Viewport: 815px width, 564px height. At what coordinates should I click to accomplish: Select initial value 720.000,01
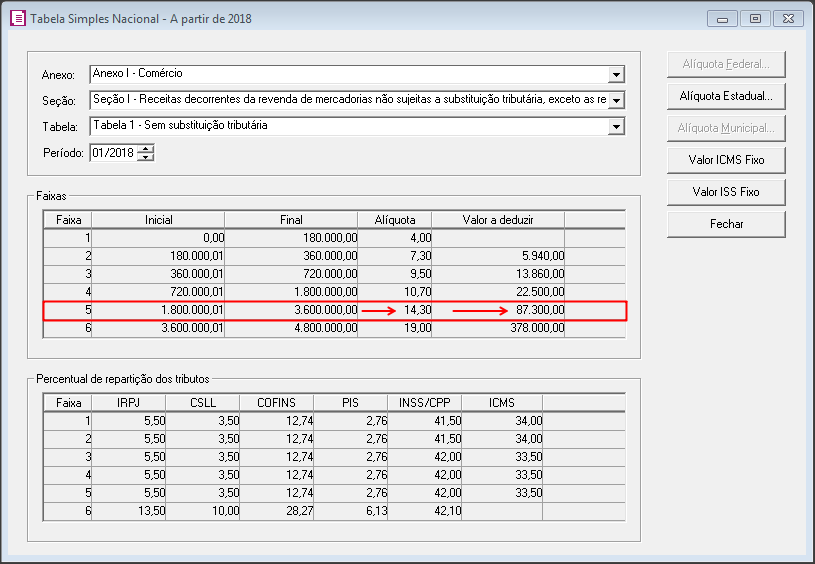point(159,292)
